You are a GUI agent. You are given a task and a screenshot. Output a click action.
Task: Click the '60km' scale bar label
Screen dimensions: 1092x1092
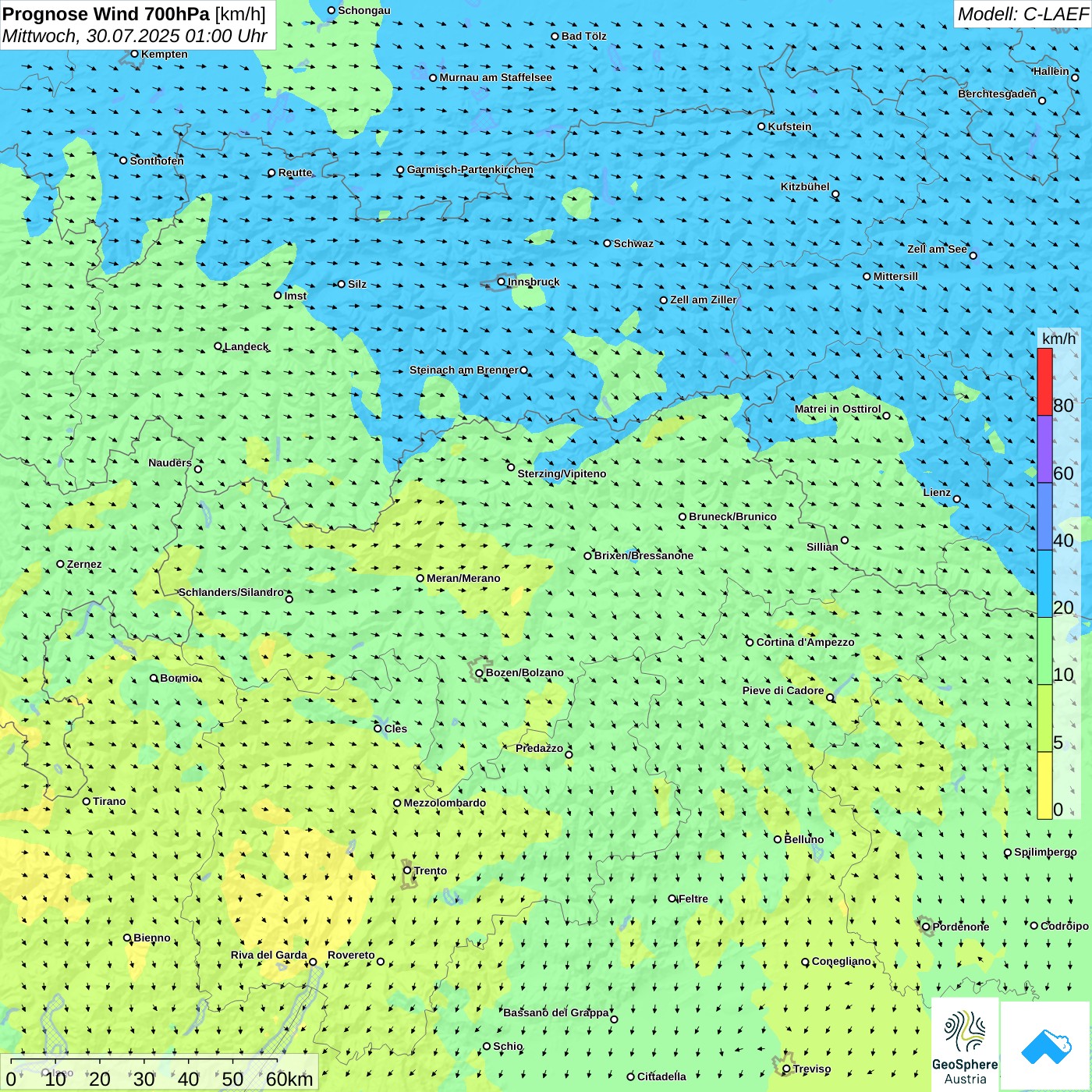click(289, 1079)
